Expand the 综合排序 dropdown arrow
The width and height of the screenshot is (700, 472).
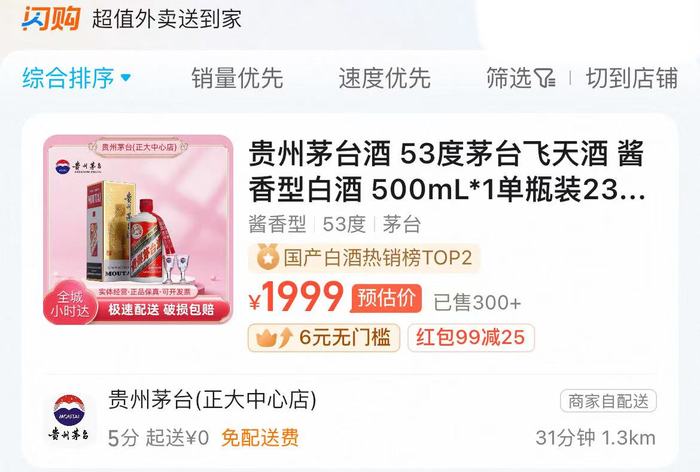pyautogui.click(x=126, y=78)
